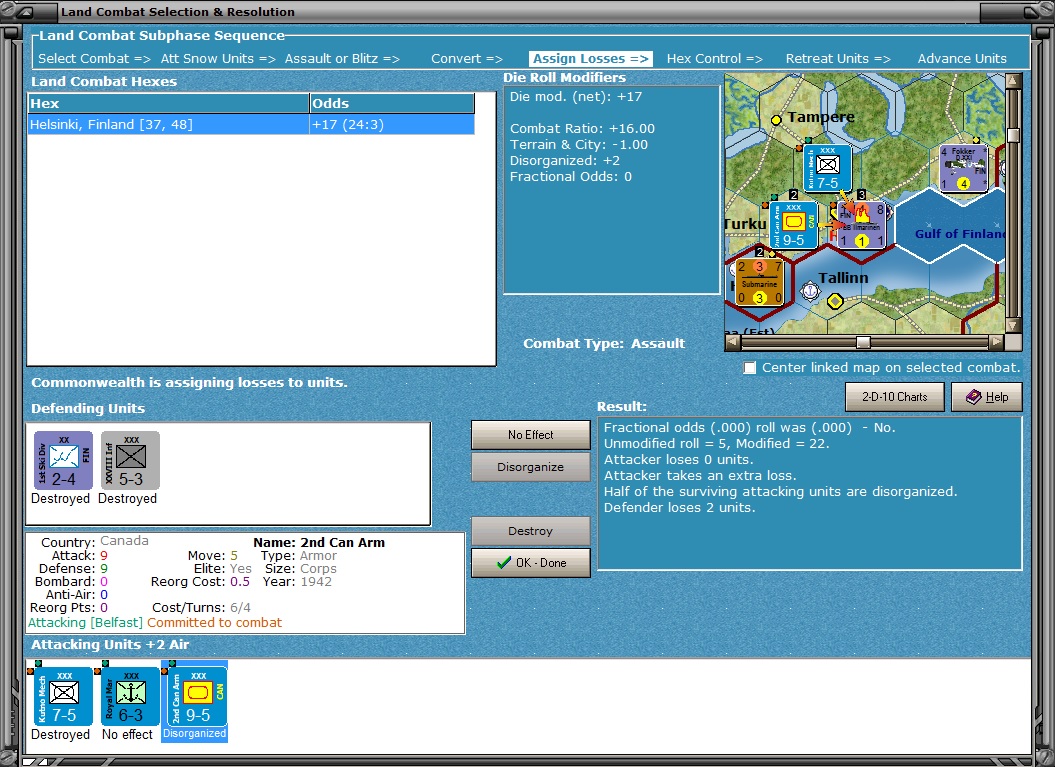This screenshot has width=1055, height=767.
Task: Click the Convert subphase step
Action: [x=467, y=59]
